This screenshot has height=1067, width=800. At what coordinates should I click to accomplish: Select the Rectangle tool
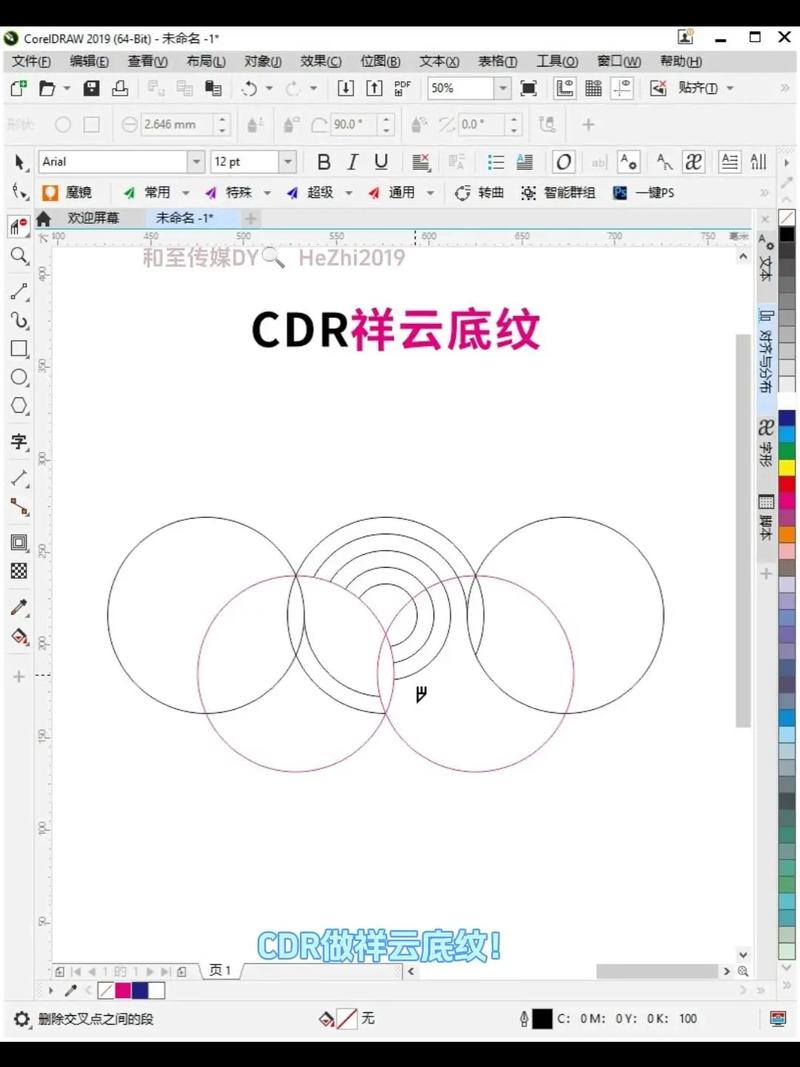pos(19,348)
